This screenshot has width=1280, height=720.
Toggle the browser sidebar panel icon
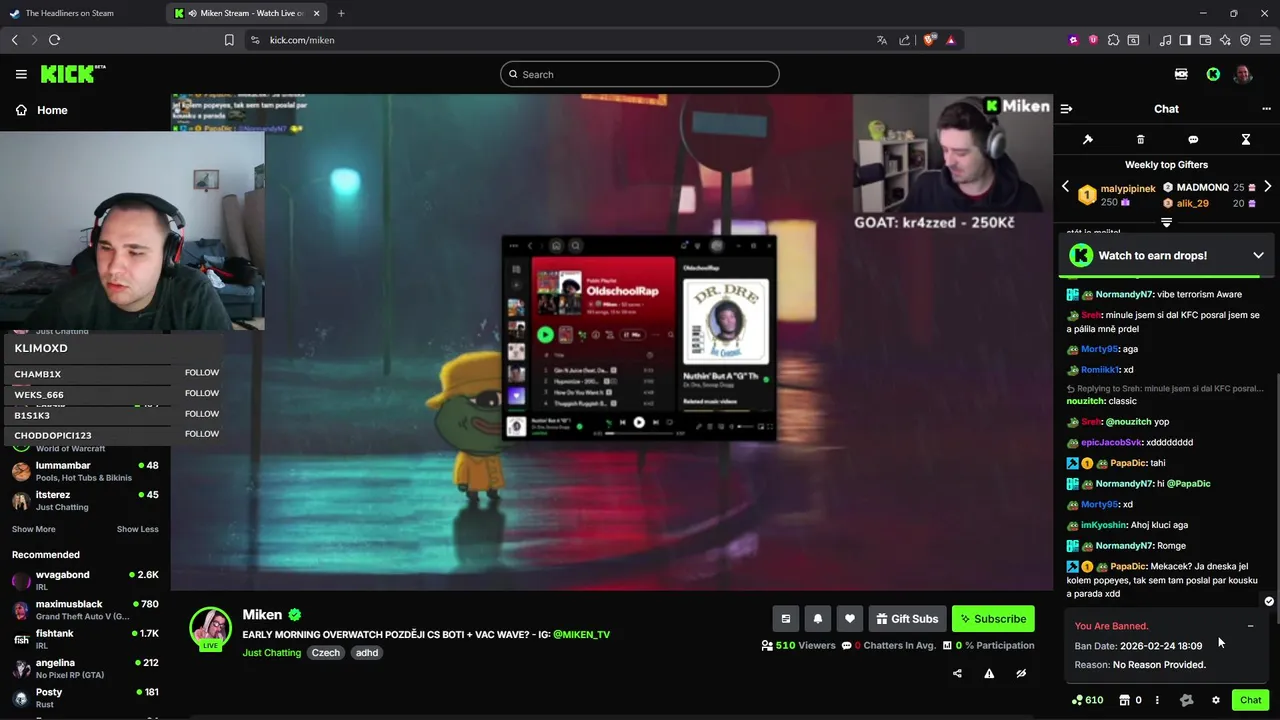1185,40
